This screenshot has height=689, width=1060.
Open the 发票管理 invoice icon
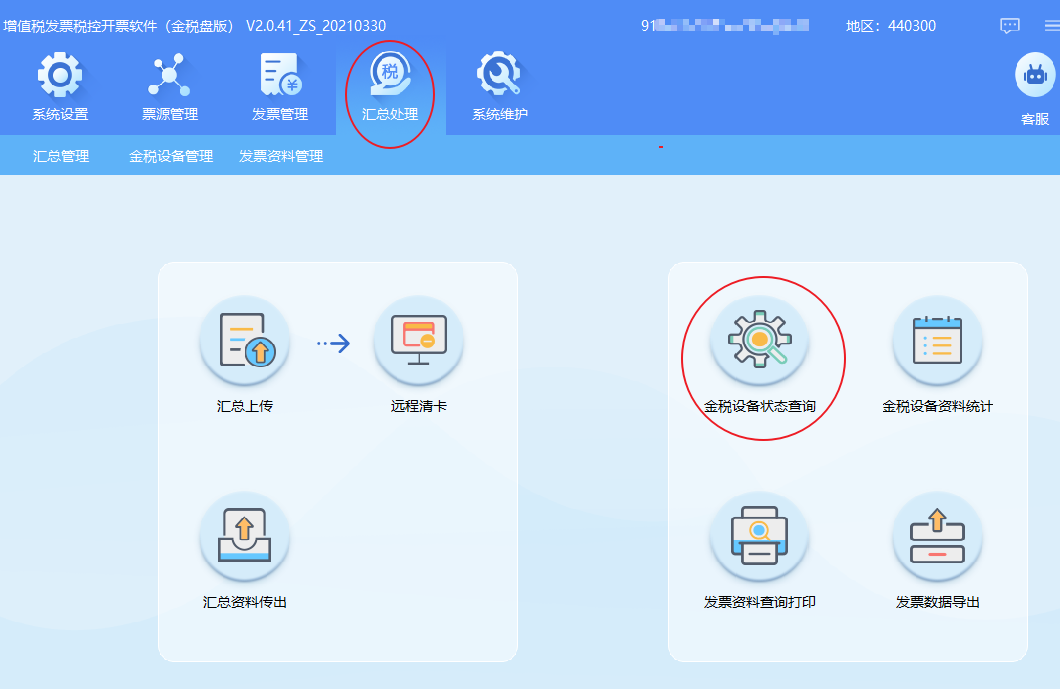[280, 74]
